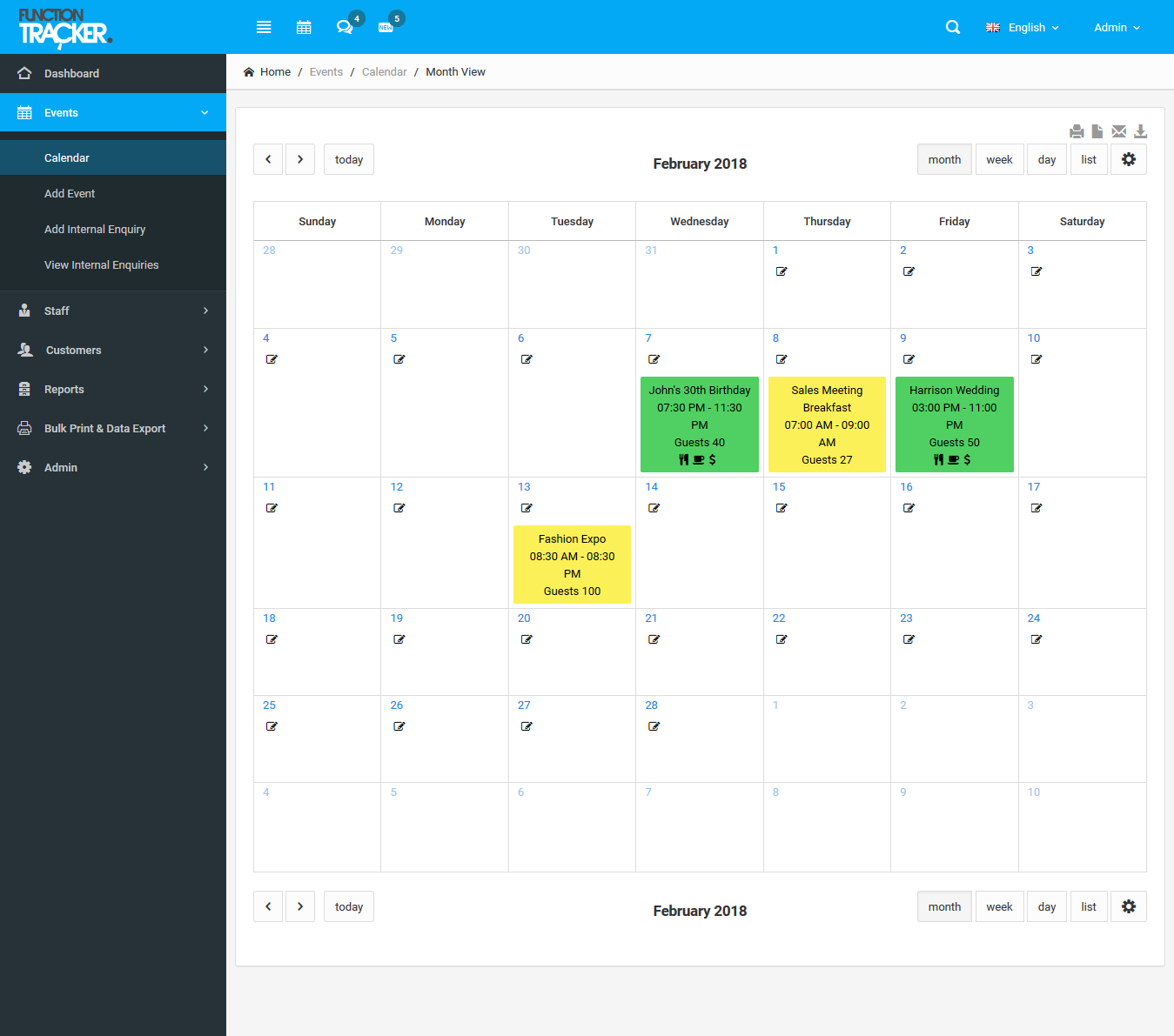This screenshot has height=1036, width=1174.
Task: Switch to list view at bottom
Action: (1089, 906)
